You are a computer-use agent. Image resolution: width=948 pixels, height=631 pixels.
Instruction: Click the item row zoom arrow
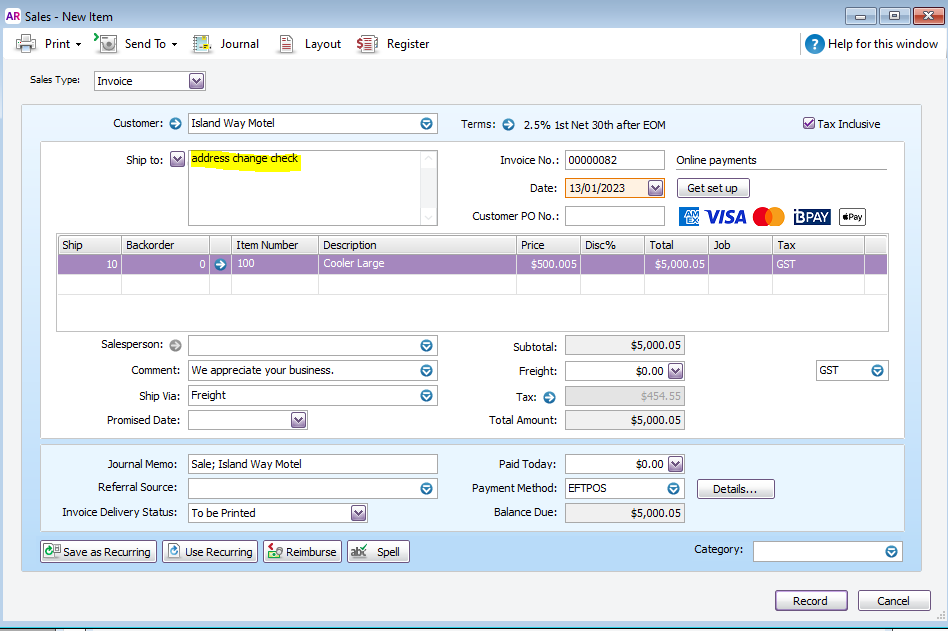[x=220, y=265]
